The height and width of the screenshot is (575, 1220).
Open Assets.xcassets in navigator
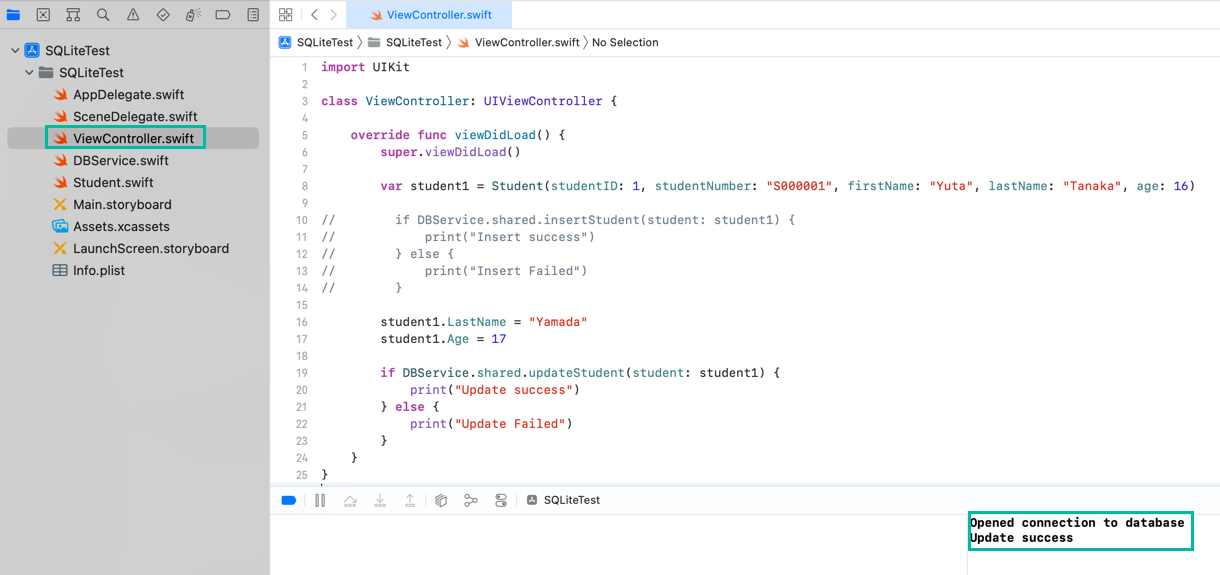click(x=121, y=227)
